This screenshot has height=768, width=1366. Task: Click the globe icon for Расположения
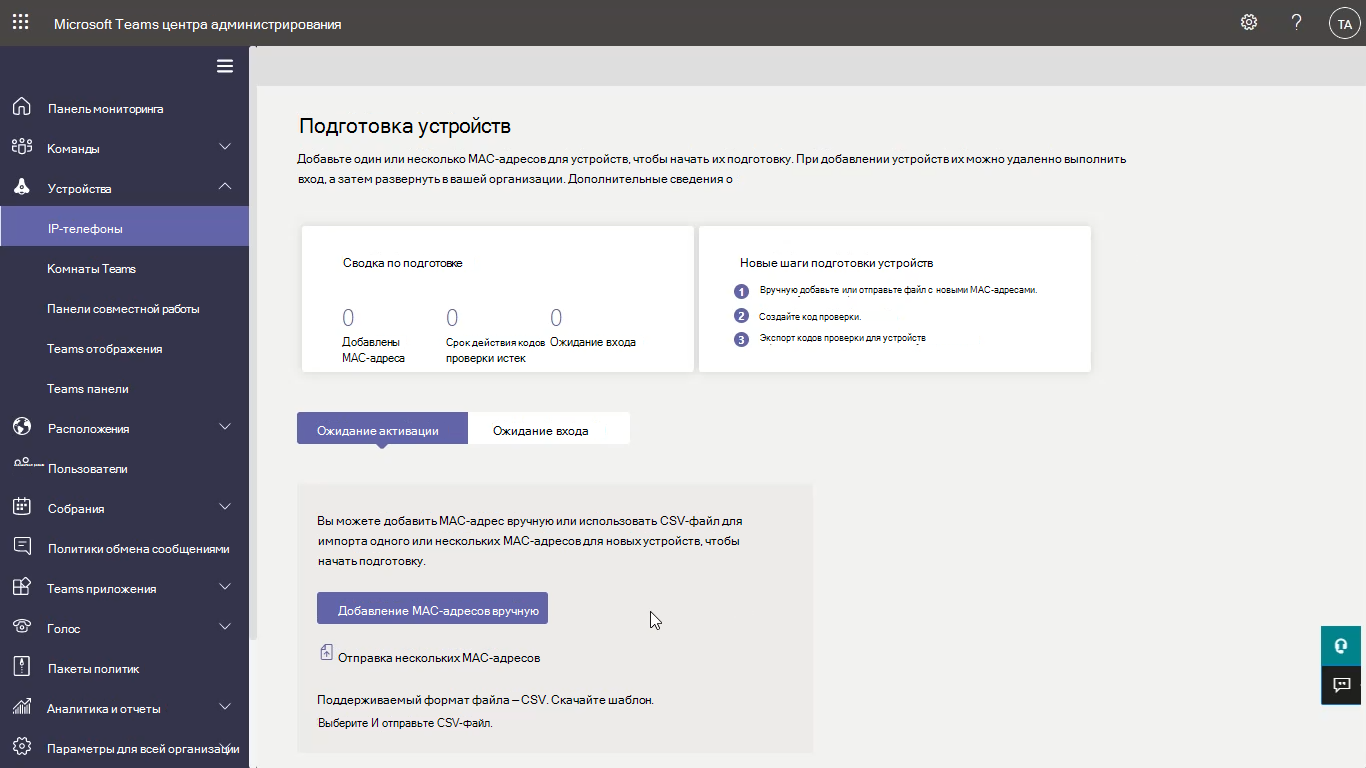22,427
